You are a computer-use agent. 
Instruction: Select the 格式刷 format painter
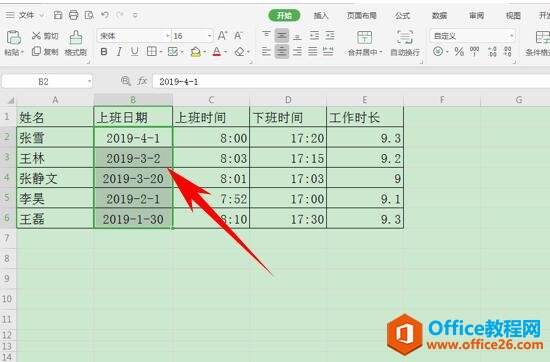(x=75, y=43)
